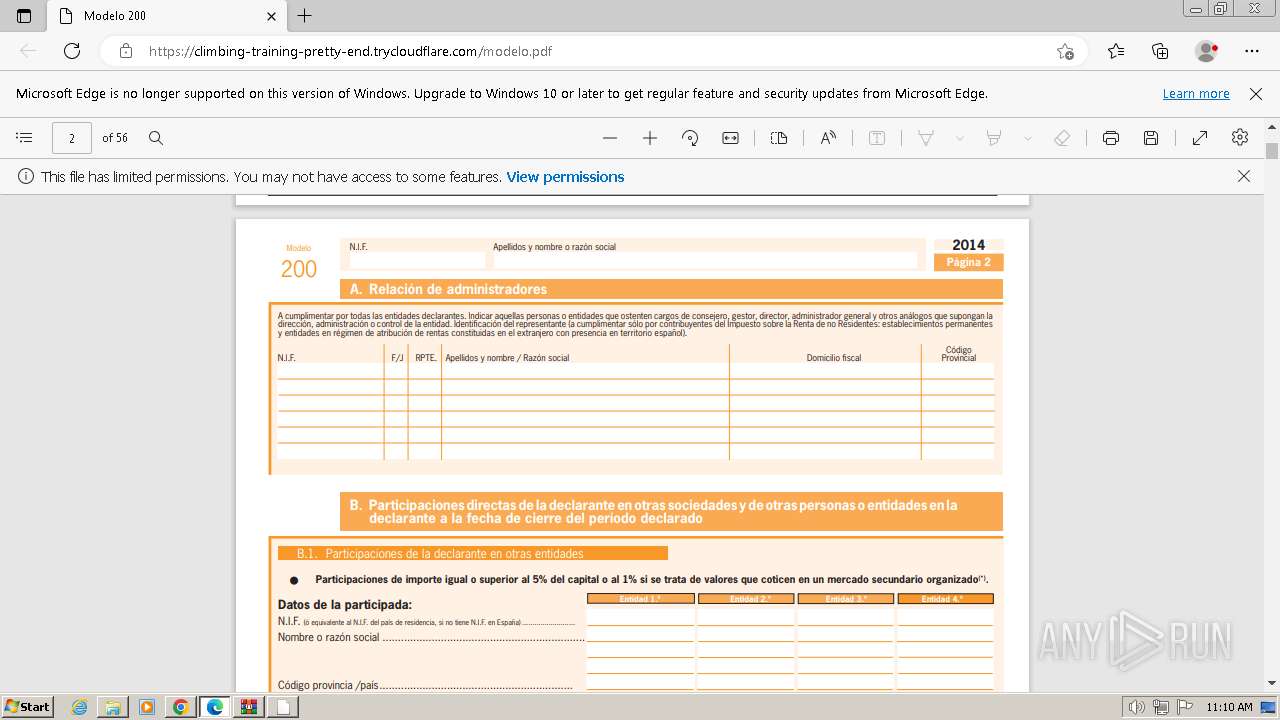Open blank document taskbar item
1280x720 pixels.
click(x=283, y=707)
